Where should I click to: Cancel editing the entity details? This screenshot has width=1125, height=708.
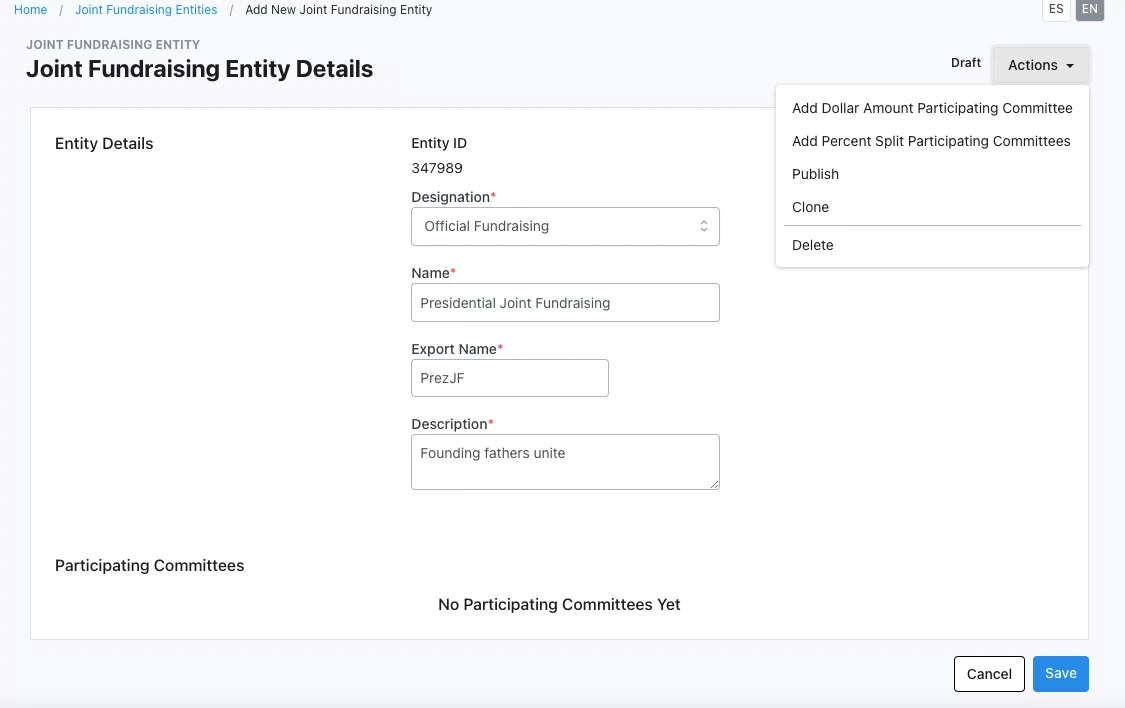pos(989,673)
